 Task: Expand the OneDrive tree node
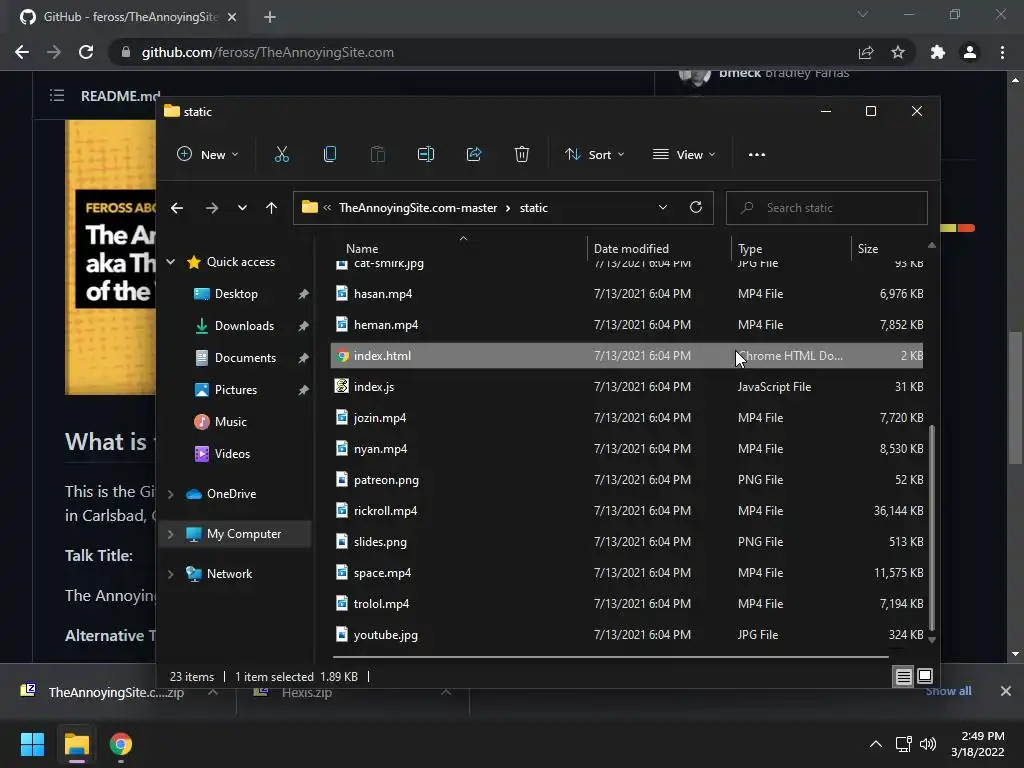click(x=171, y=494)
